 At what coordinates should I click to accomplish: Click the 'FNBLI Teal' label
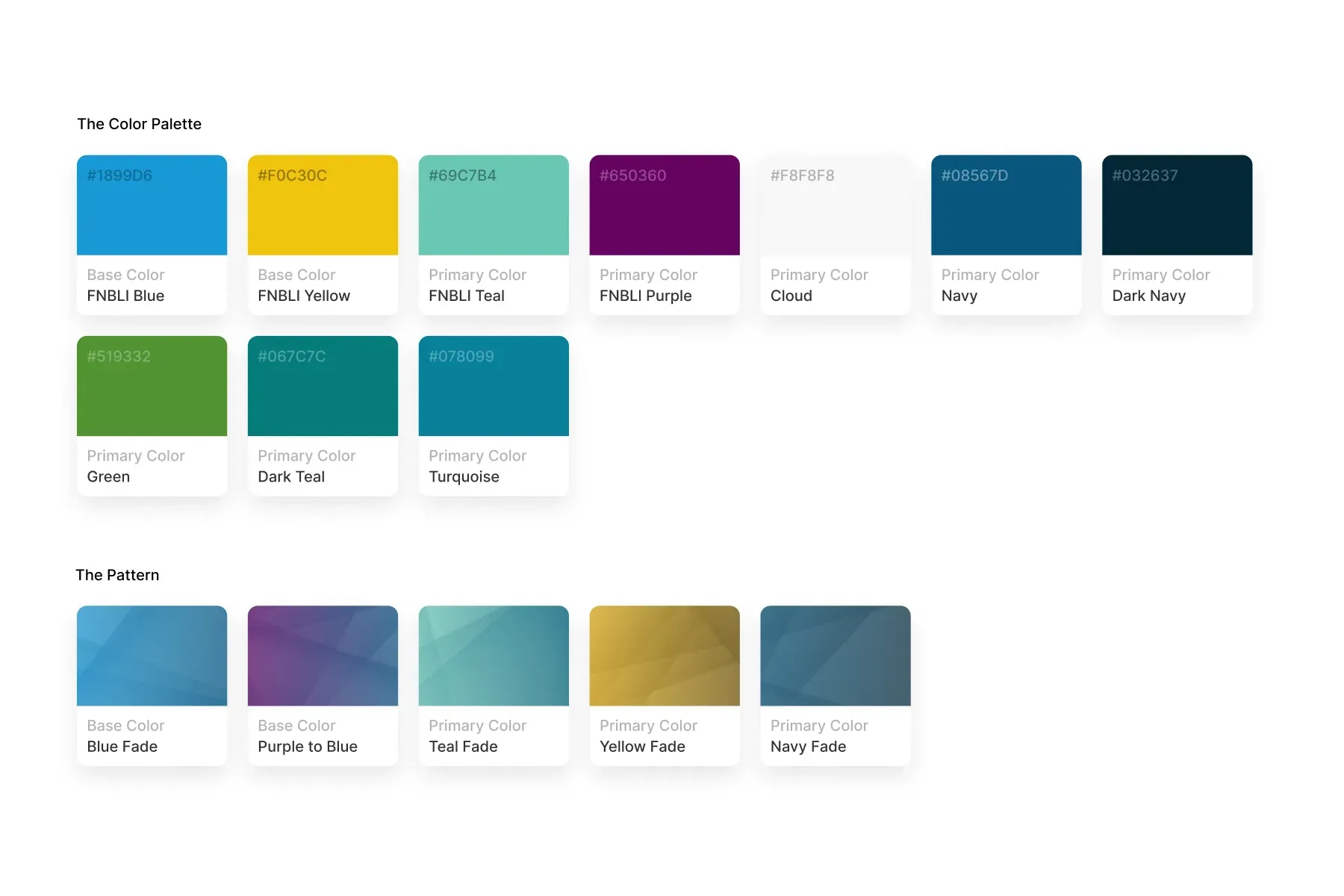(x=467, y=296)
